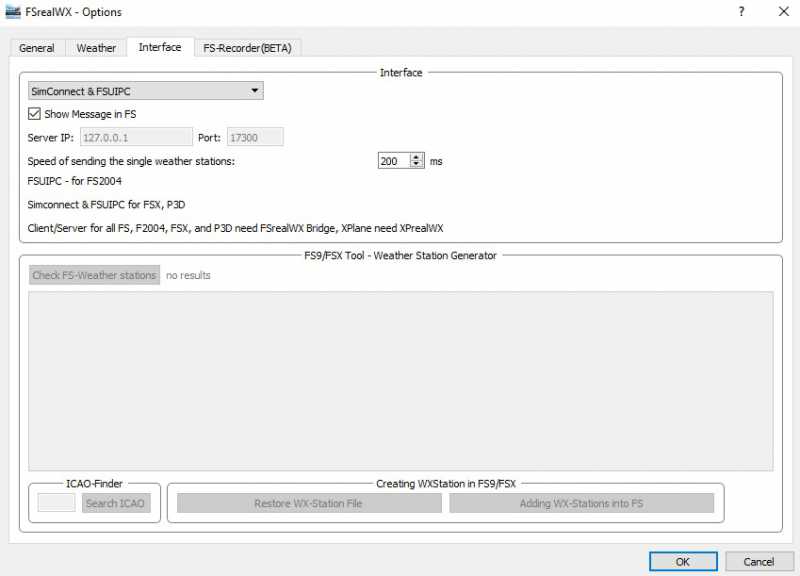Click the 'no results' status text
The image size is (800, 576).
(x=188, y=276)
